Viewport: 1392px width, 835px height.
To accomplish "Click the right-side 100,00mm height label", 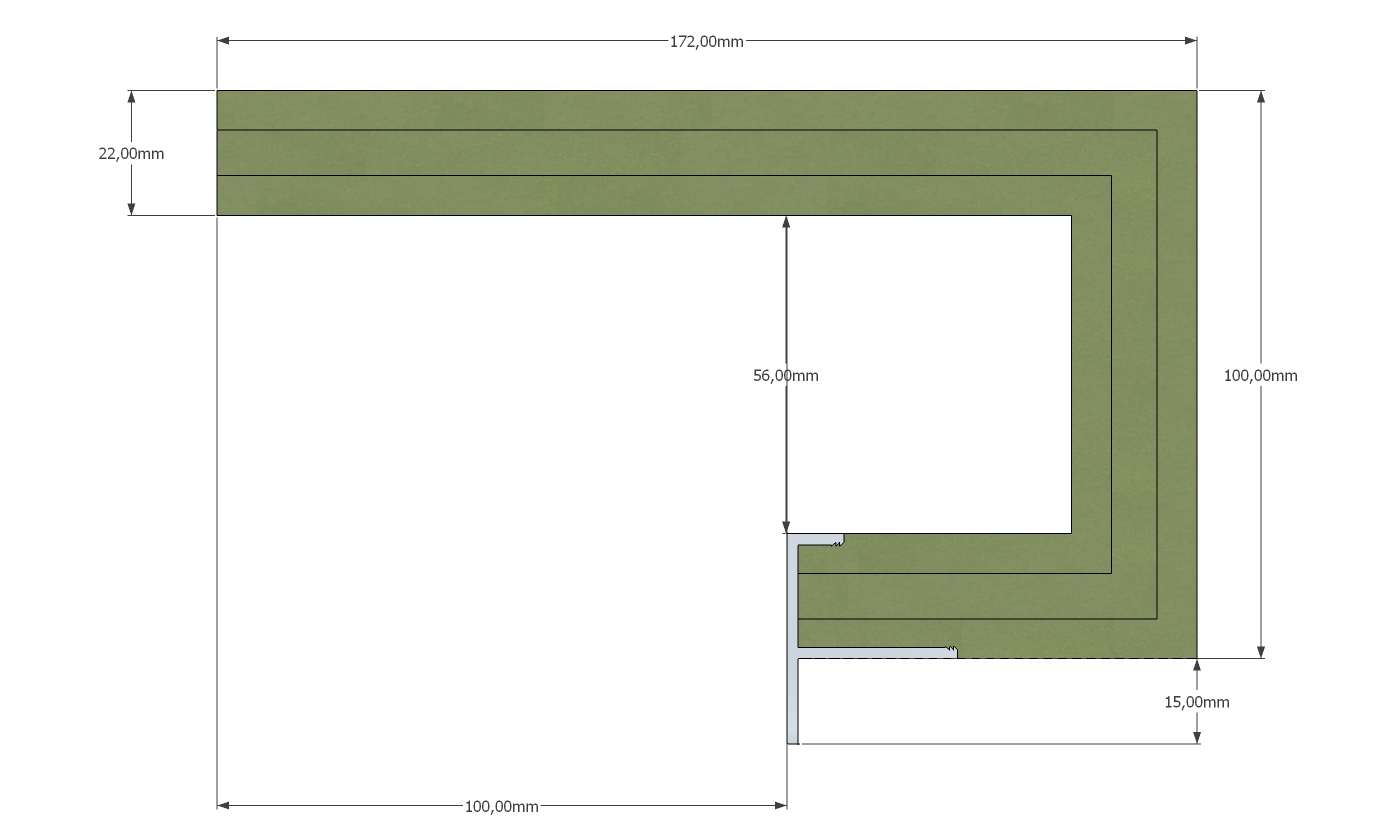I will (1260, 375).
